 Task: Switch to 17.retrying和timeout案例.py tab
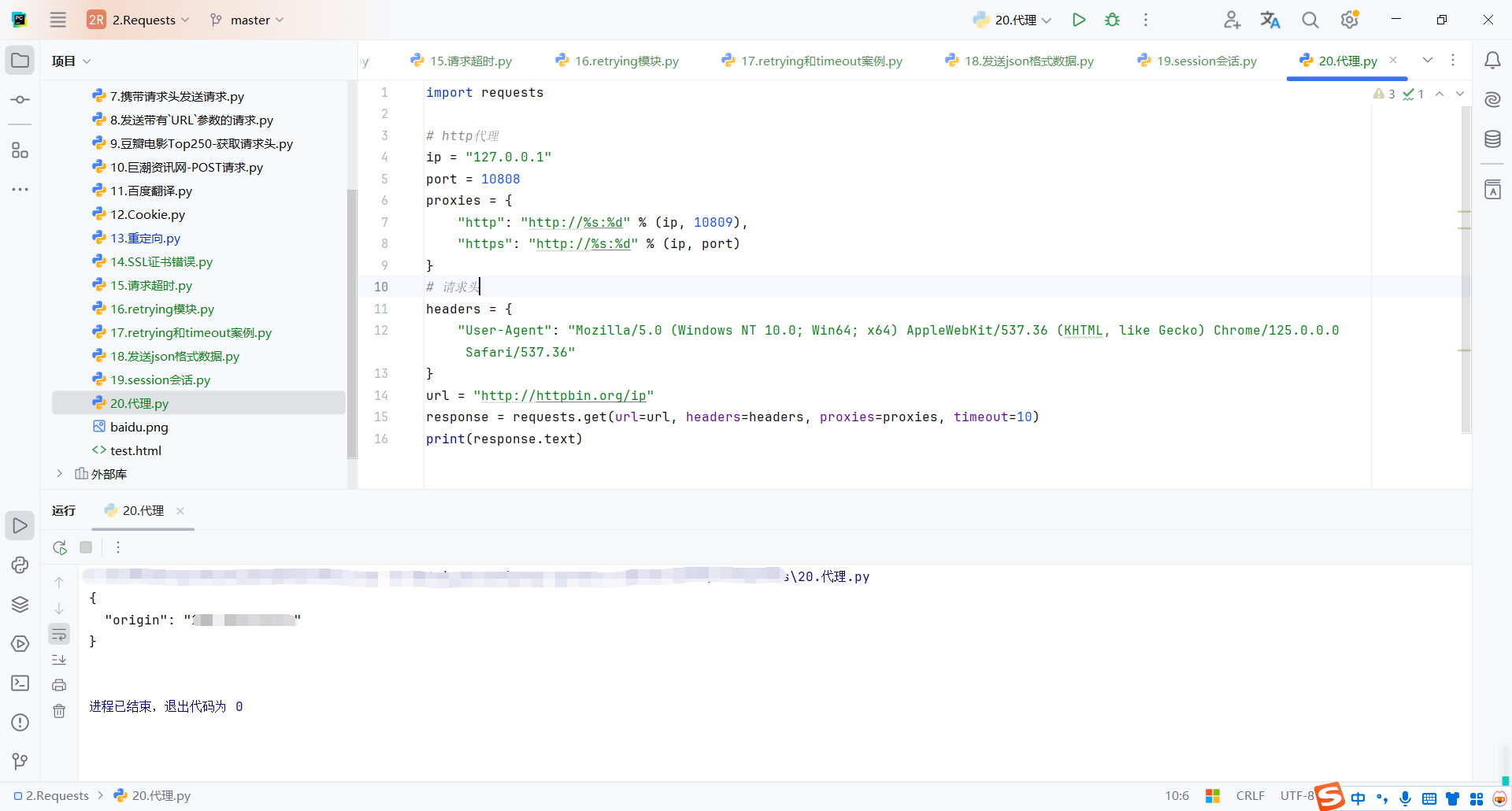(813, 61)
